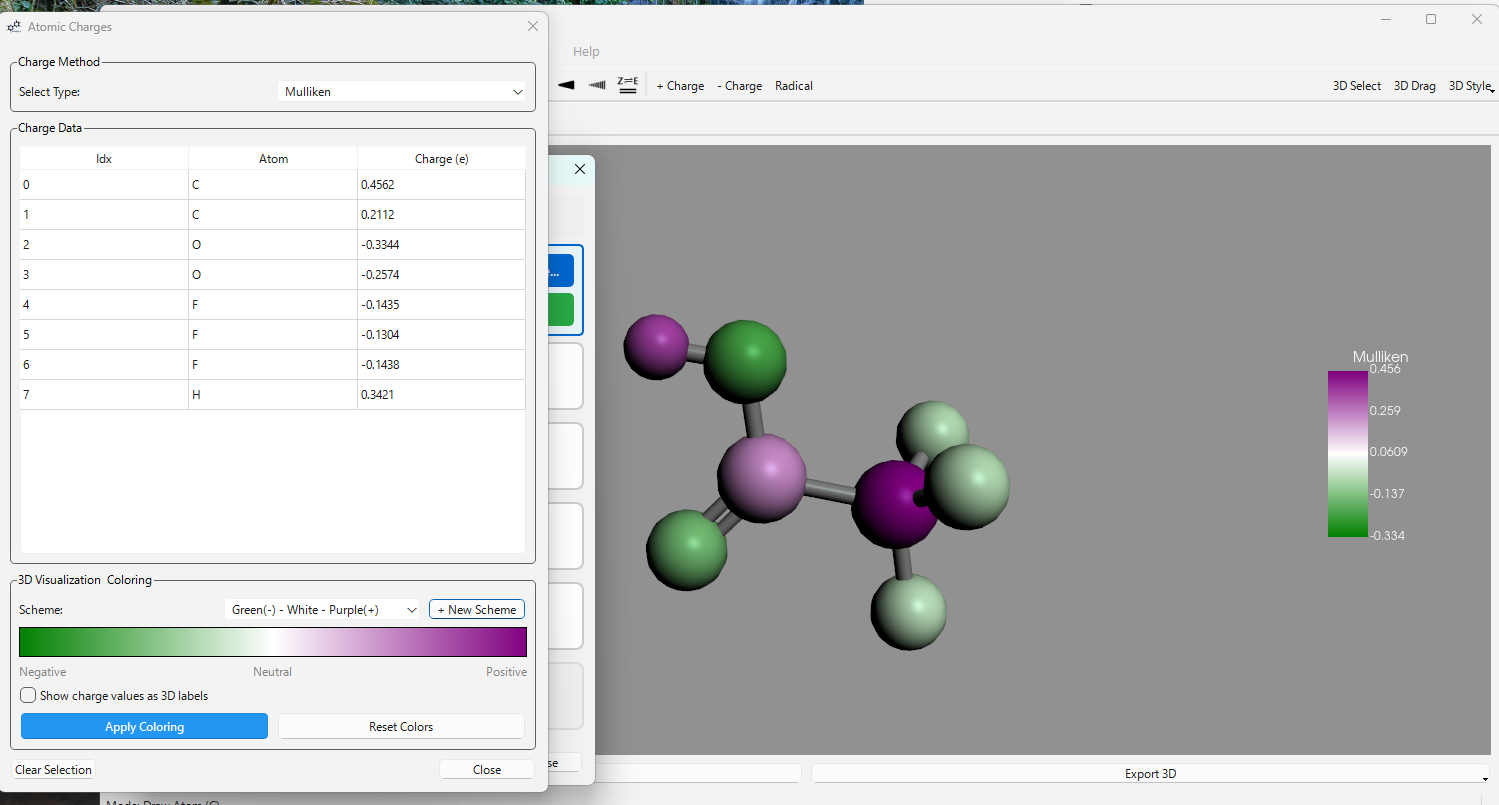Image resolution: width=1499 pixels, height=805 pixels.
Task: Select the charge value -0.1304
Action: [x=441, y=335]
